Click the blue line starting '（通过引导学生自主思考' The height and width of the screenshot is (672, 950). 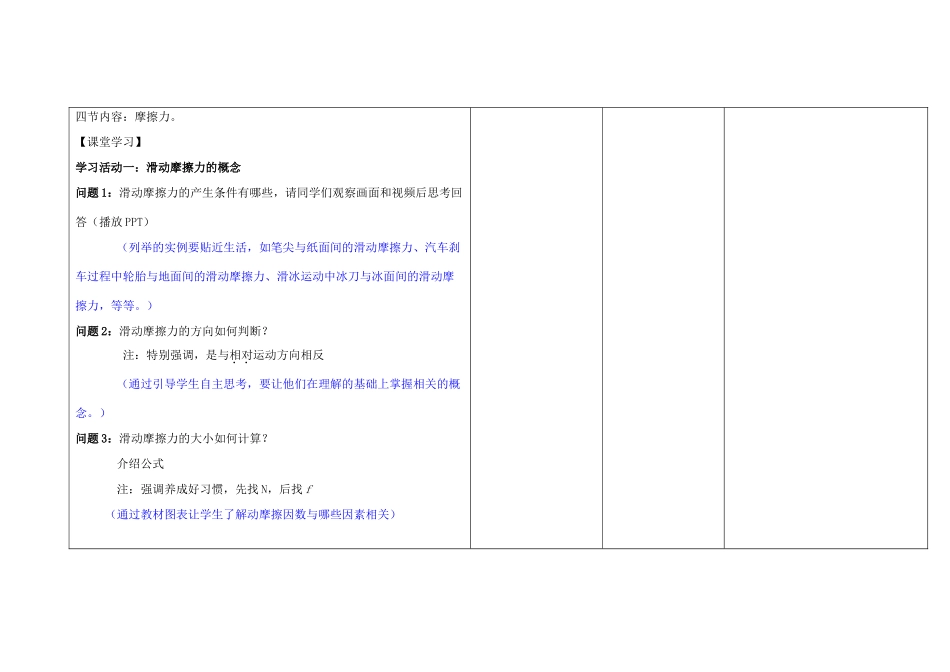click(x=289, y=384)
